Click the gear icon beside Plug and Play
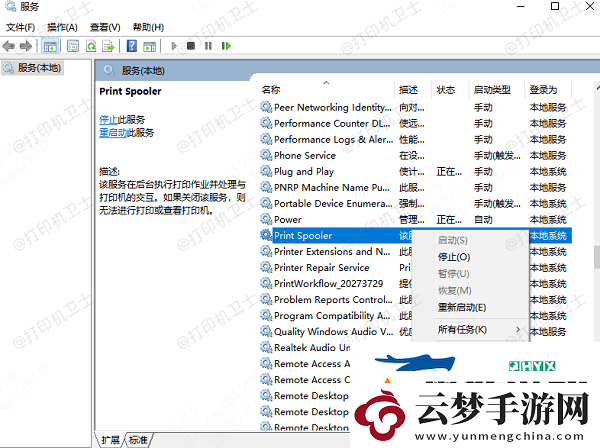The width and height of the screenshot is (600, 448). 266,171
